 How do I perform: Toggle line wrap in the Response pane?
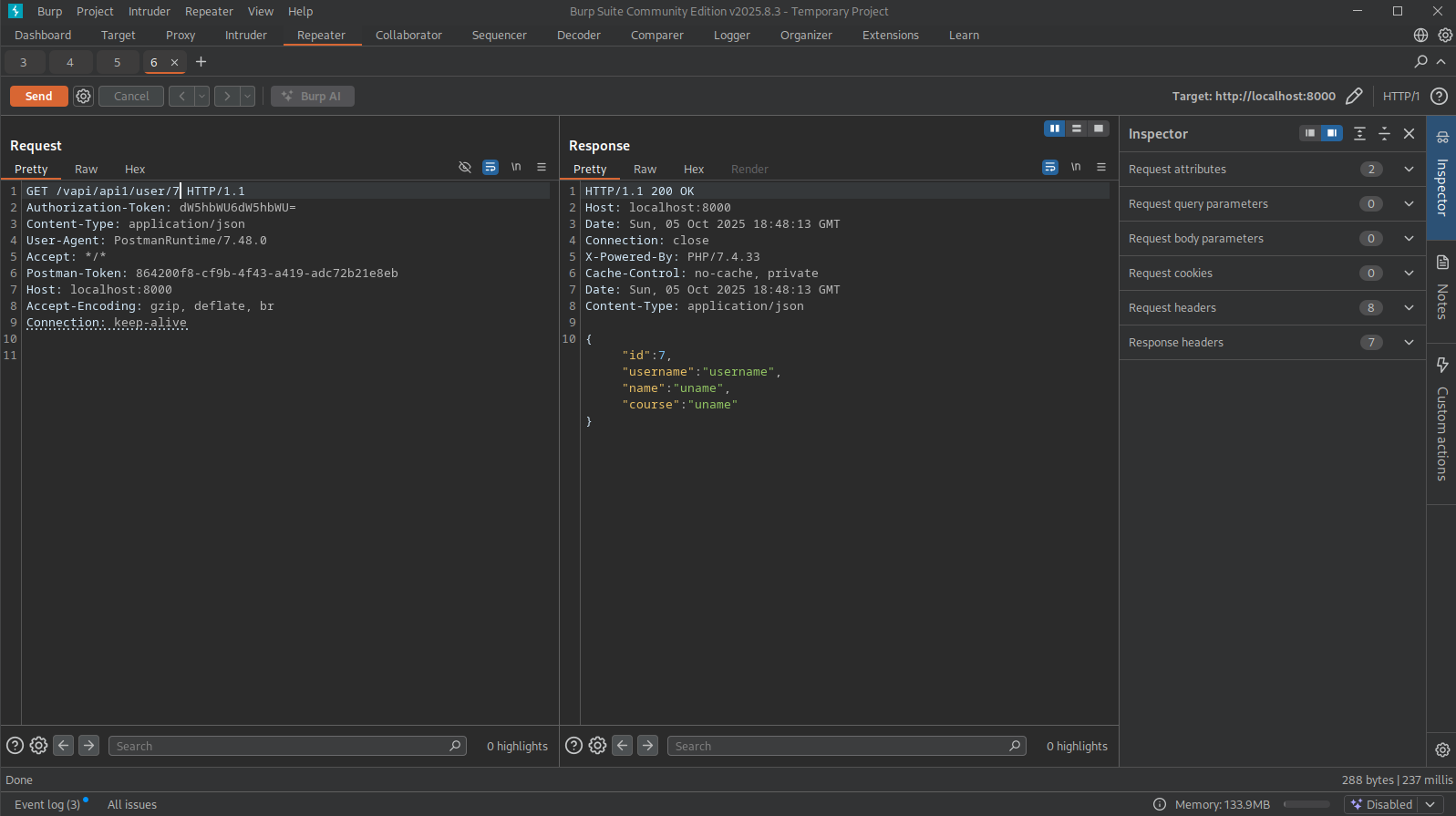1050,167
